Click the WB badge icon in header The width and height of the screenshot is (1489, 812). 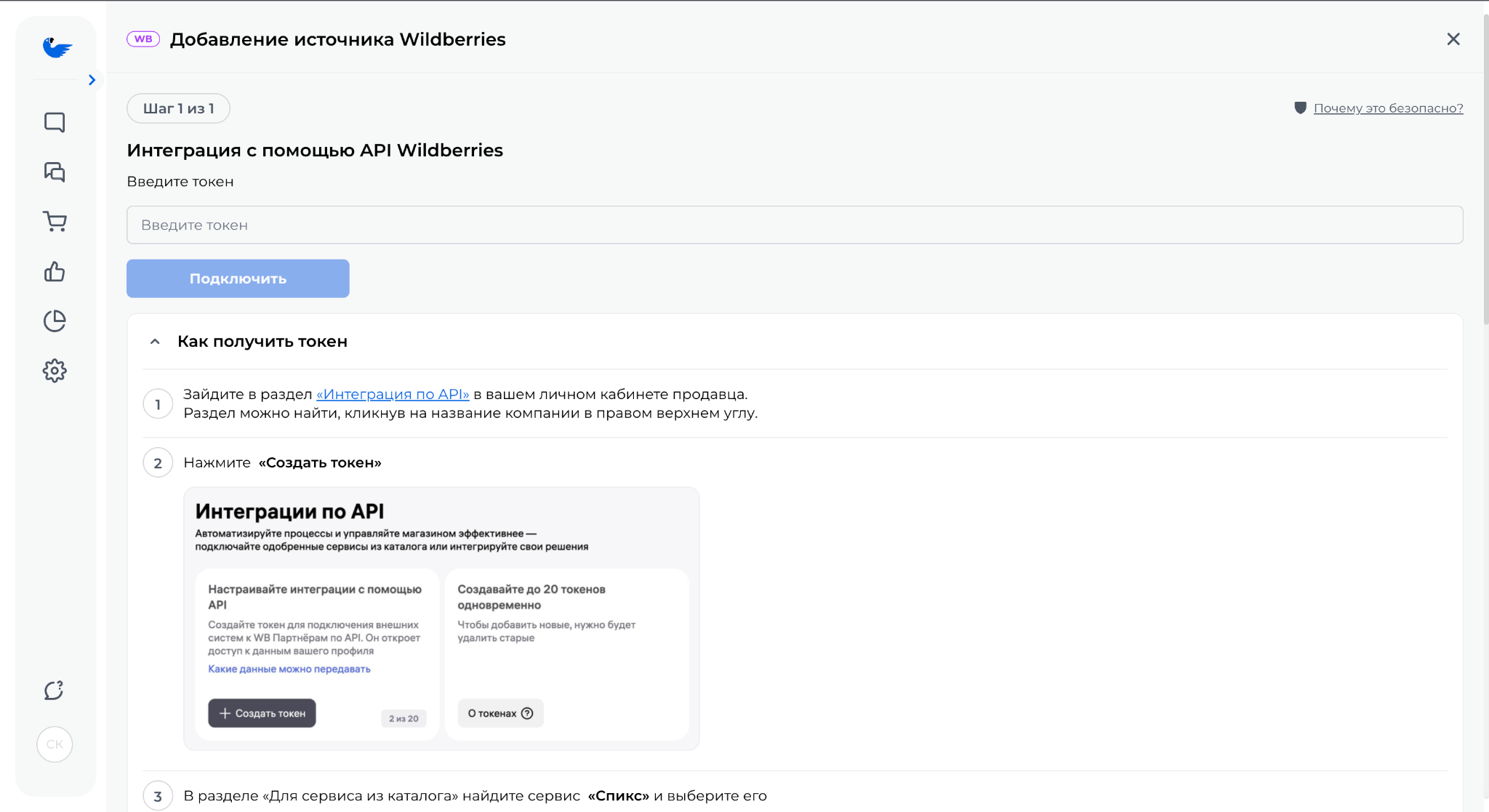tap(143, 39)
